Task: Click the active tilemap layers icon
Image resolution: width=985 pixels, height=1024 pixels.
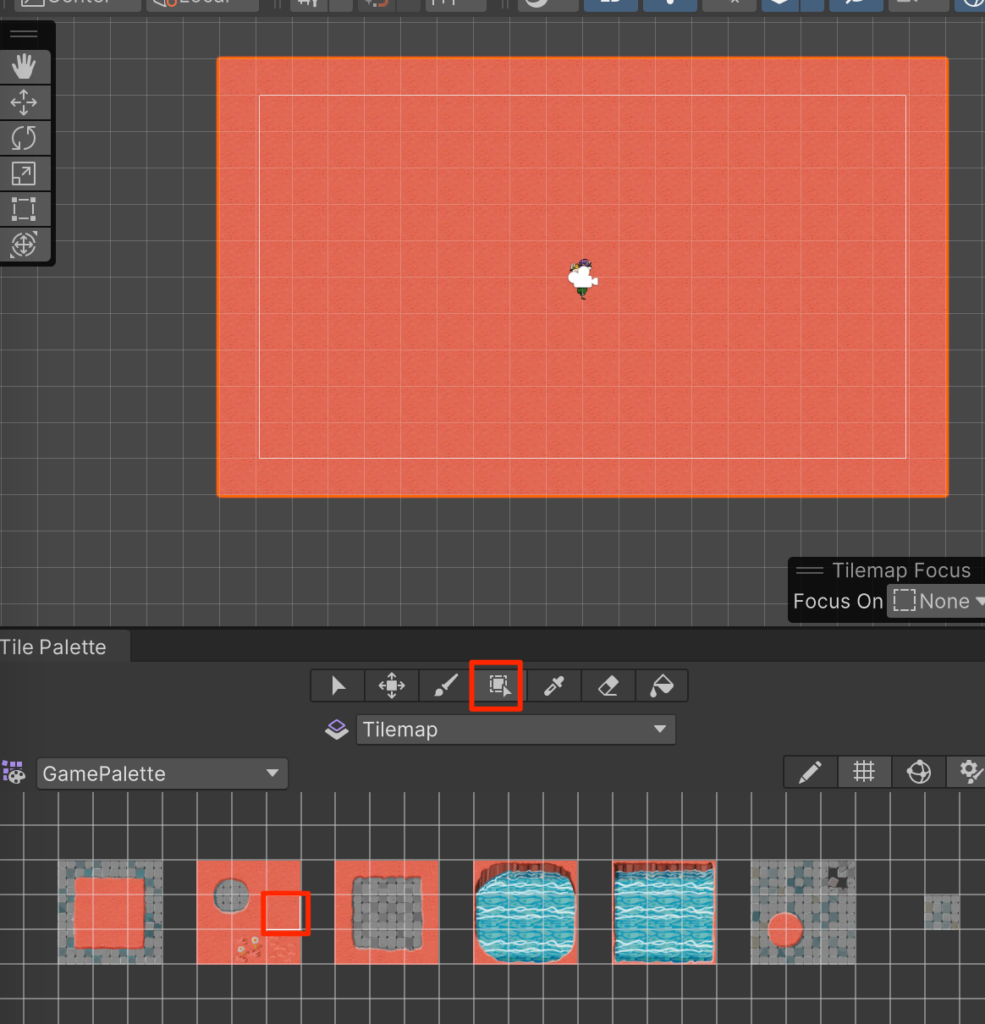Action: click(x=336, y=729)
